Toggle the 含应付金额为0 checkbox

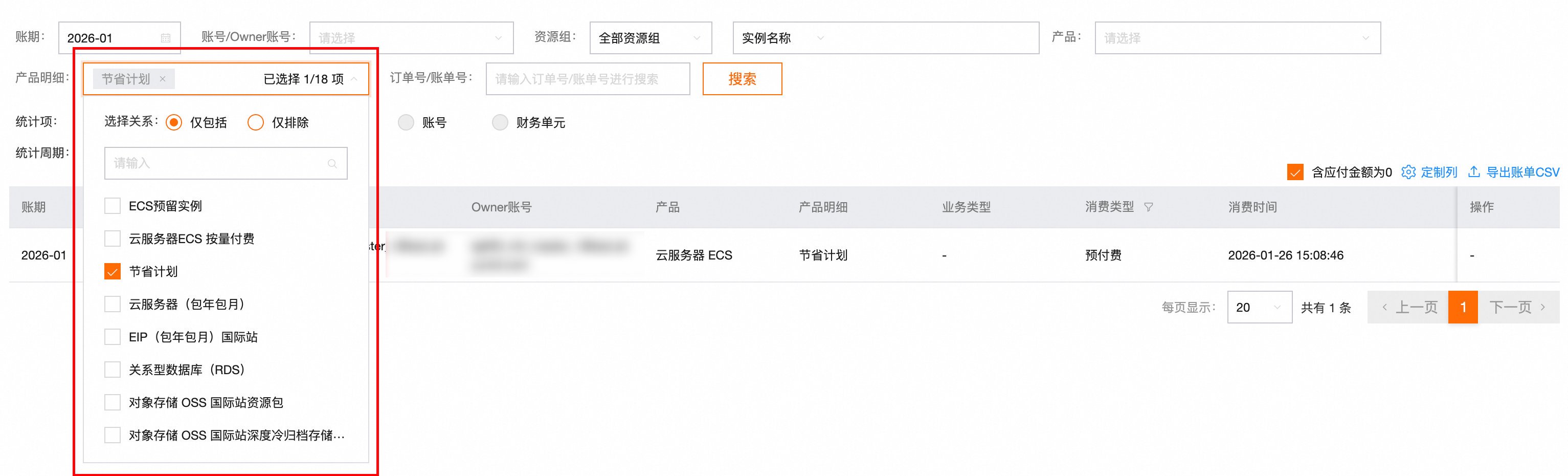[x=1295, y=172]
